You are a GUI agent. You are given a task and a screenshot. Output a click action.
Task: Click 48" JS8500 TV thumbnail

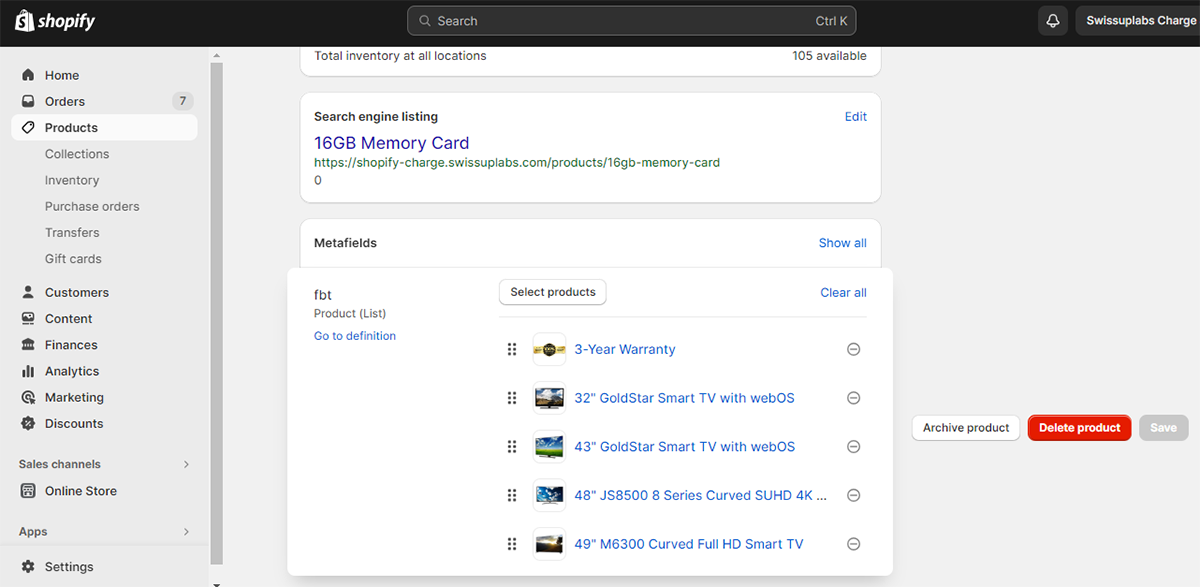[549, 495]
